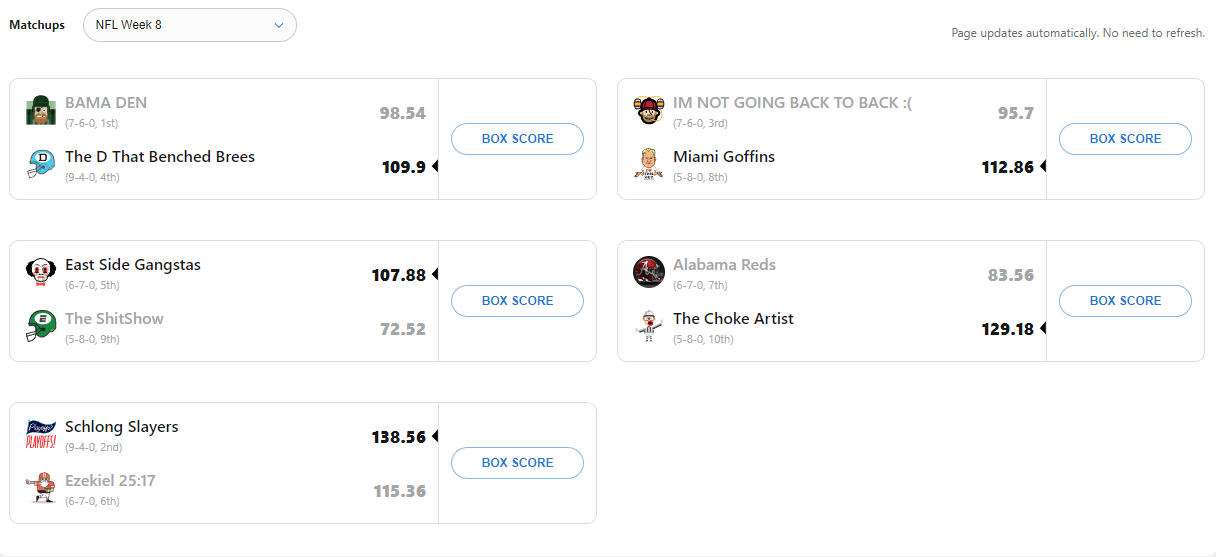Click the Schlong Slayers playoffs logo
Viewport: 1216px width, 557px height.
click(x=41, y=434)
